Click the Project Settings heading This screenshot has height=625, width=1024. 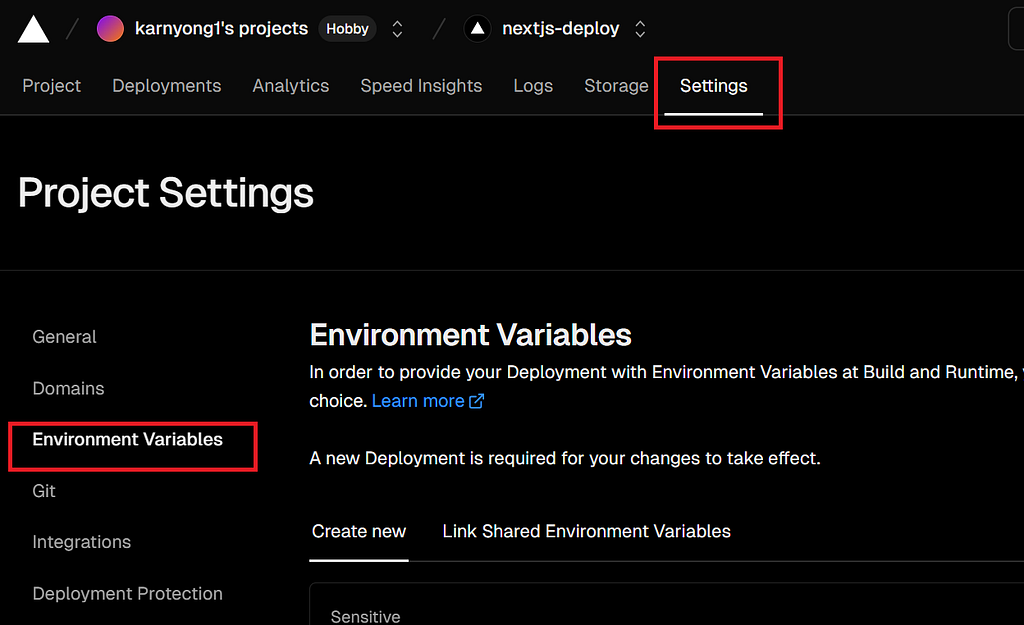pyautogui.click(x=166, y=193)
